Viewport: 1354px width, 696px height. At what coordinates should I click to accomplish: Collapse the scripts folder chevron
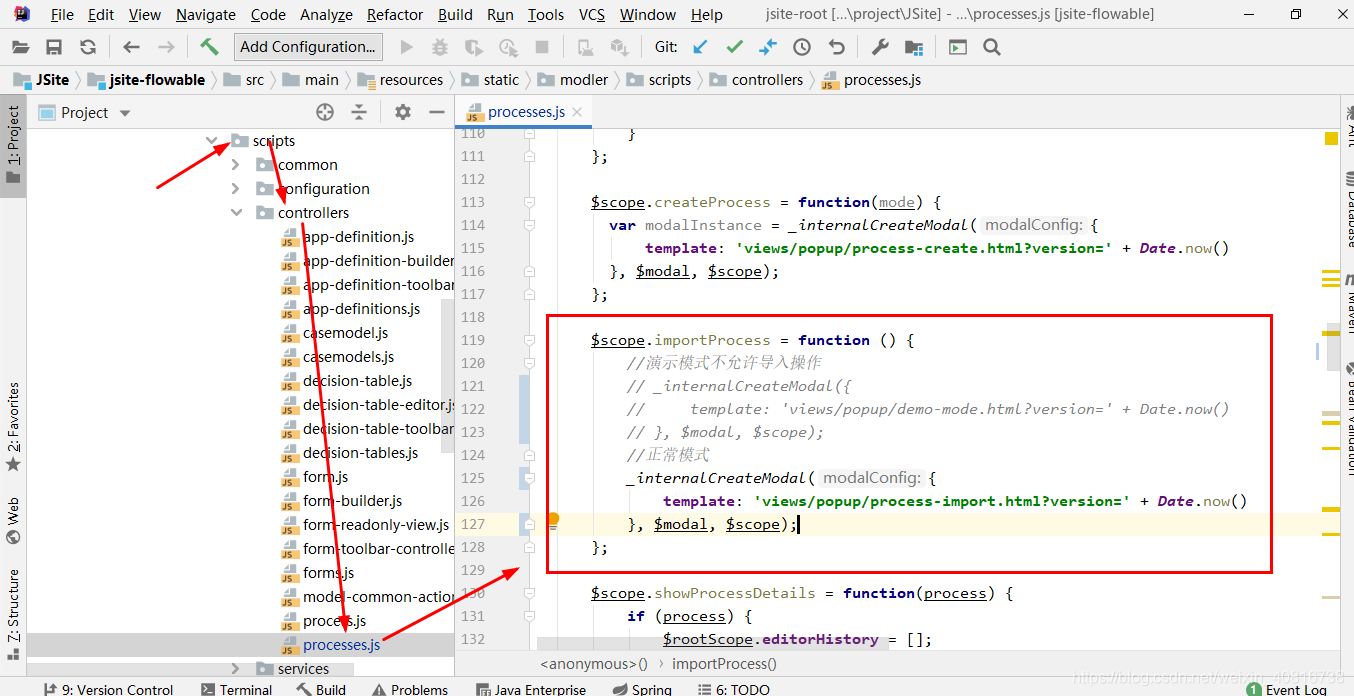[212, 141]
